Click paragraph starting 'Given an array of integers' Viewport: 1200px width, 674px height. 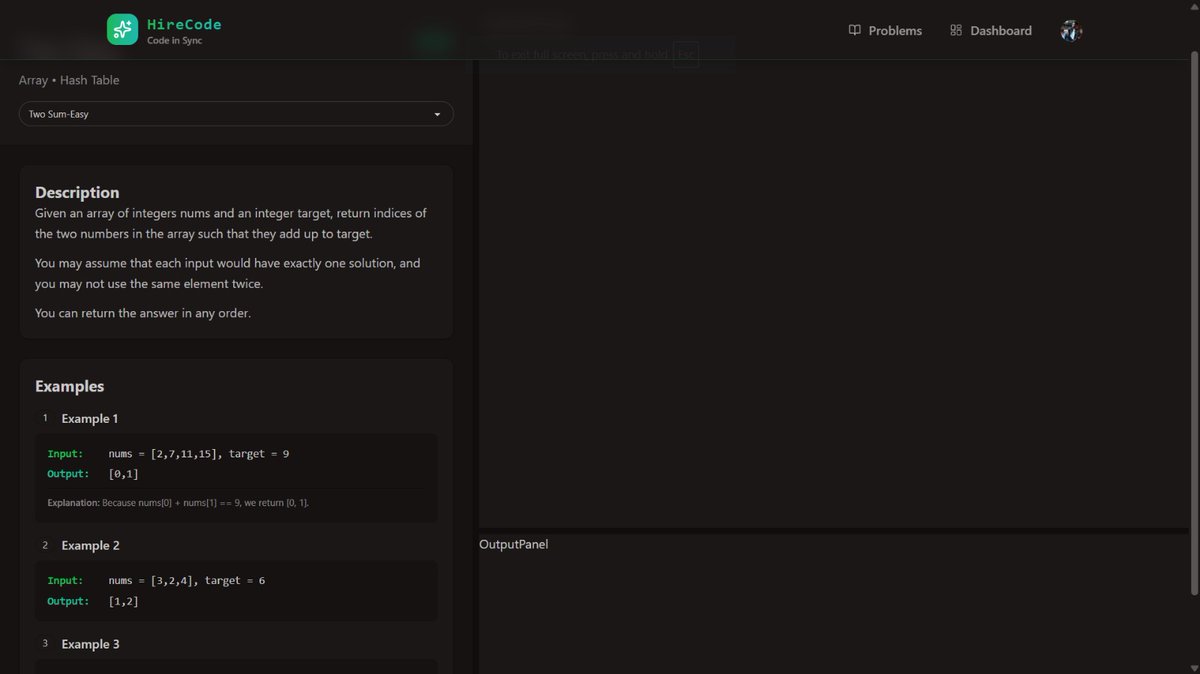(x=231, y=224)
